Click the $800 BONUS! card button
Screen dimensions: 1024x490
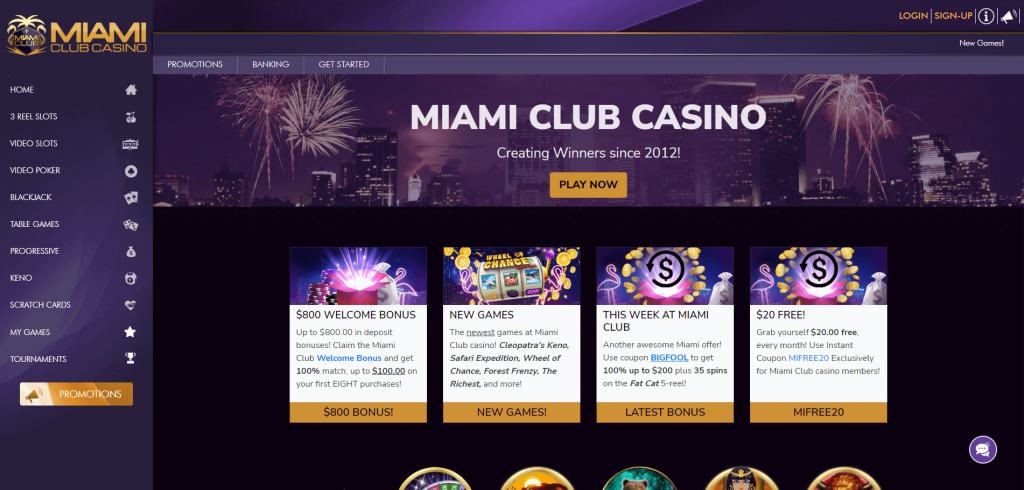point(358,412)
